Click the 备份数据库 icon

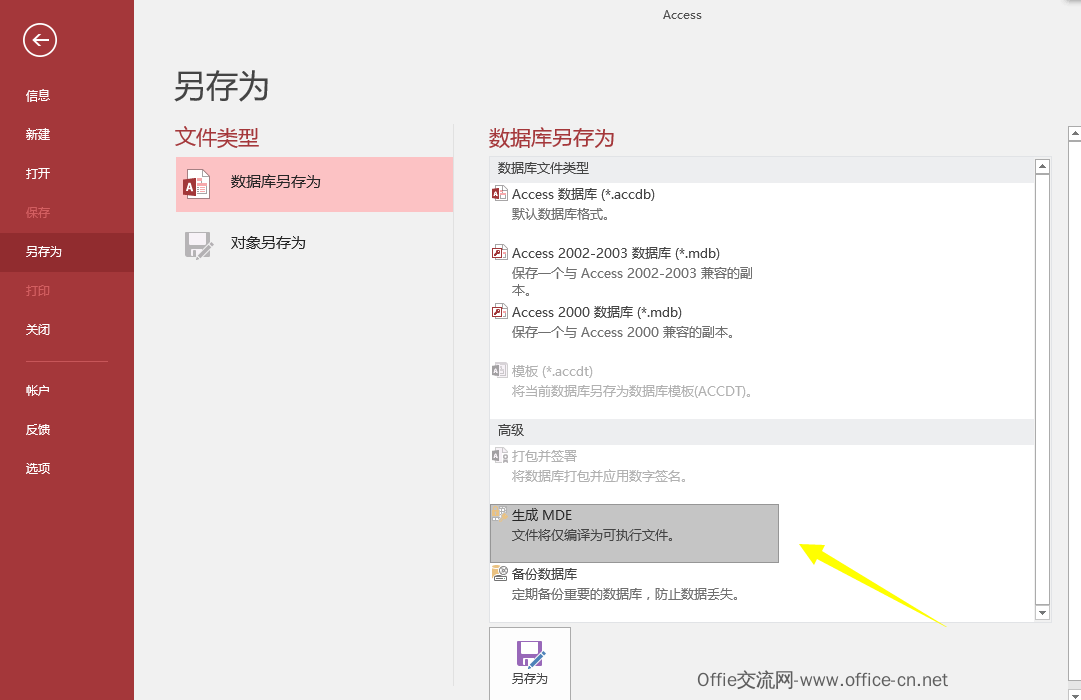click(499, 572)
